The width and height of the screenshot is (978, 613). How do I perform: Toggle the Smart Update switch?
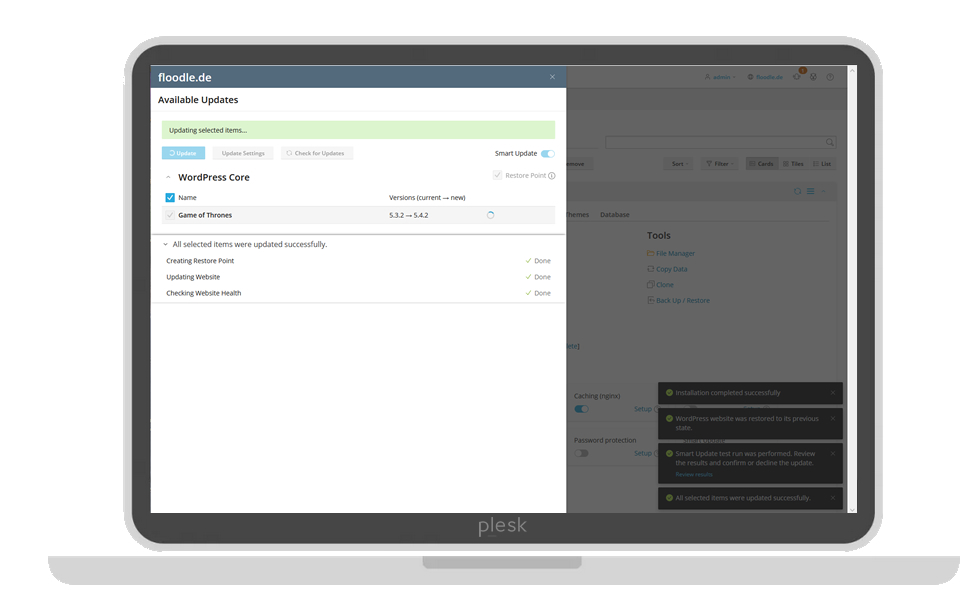pos(548,153)
